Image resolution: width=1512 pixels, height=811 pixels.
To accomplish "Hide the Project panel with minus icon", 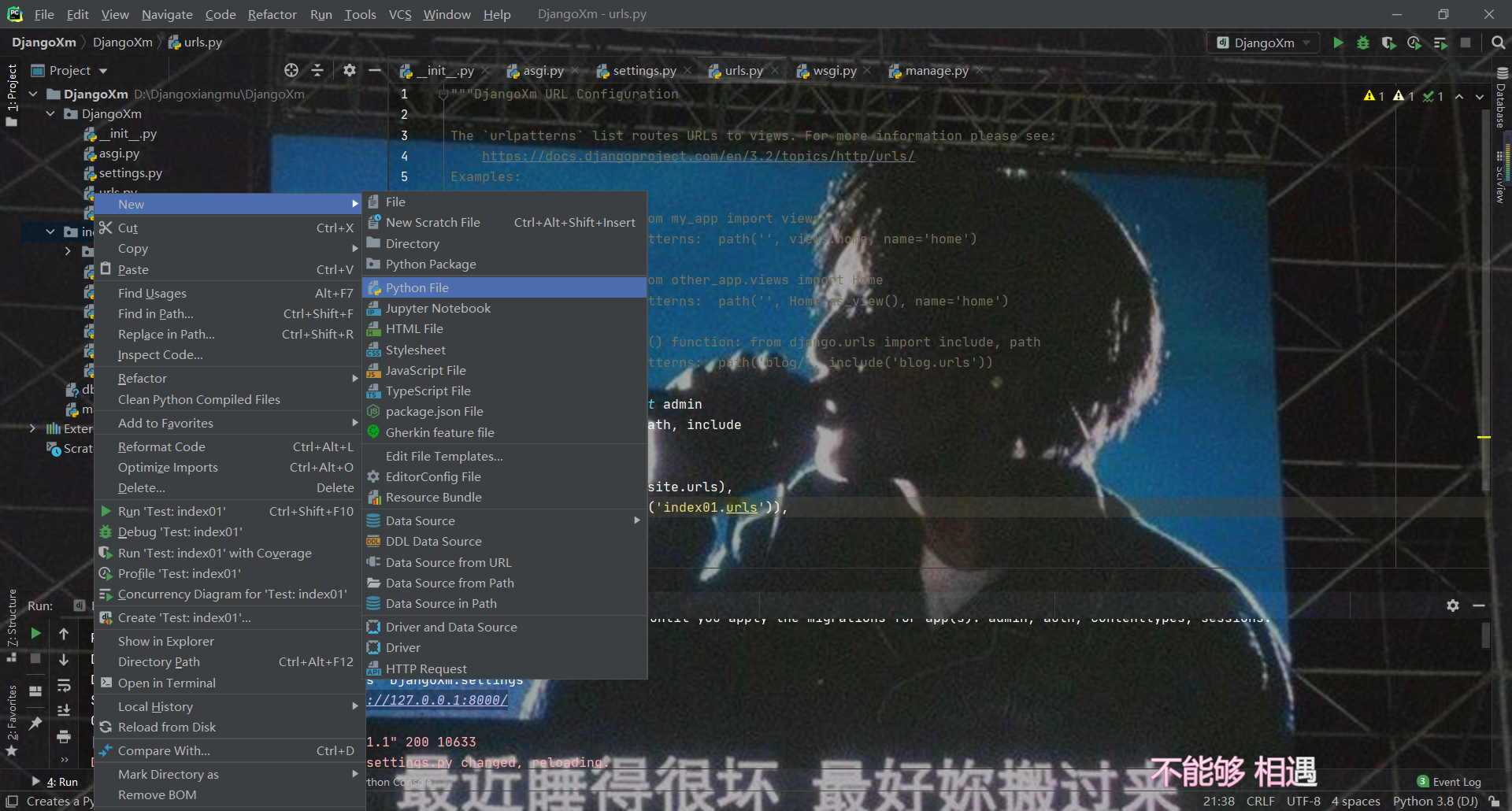I will pyautogui.click(x=375, y=70).
